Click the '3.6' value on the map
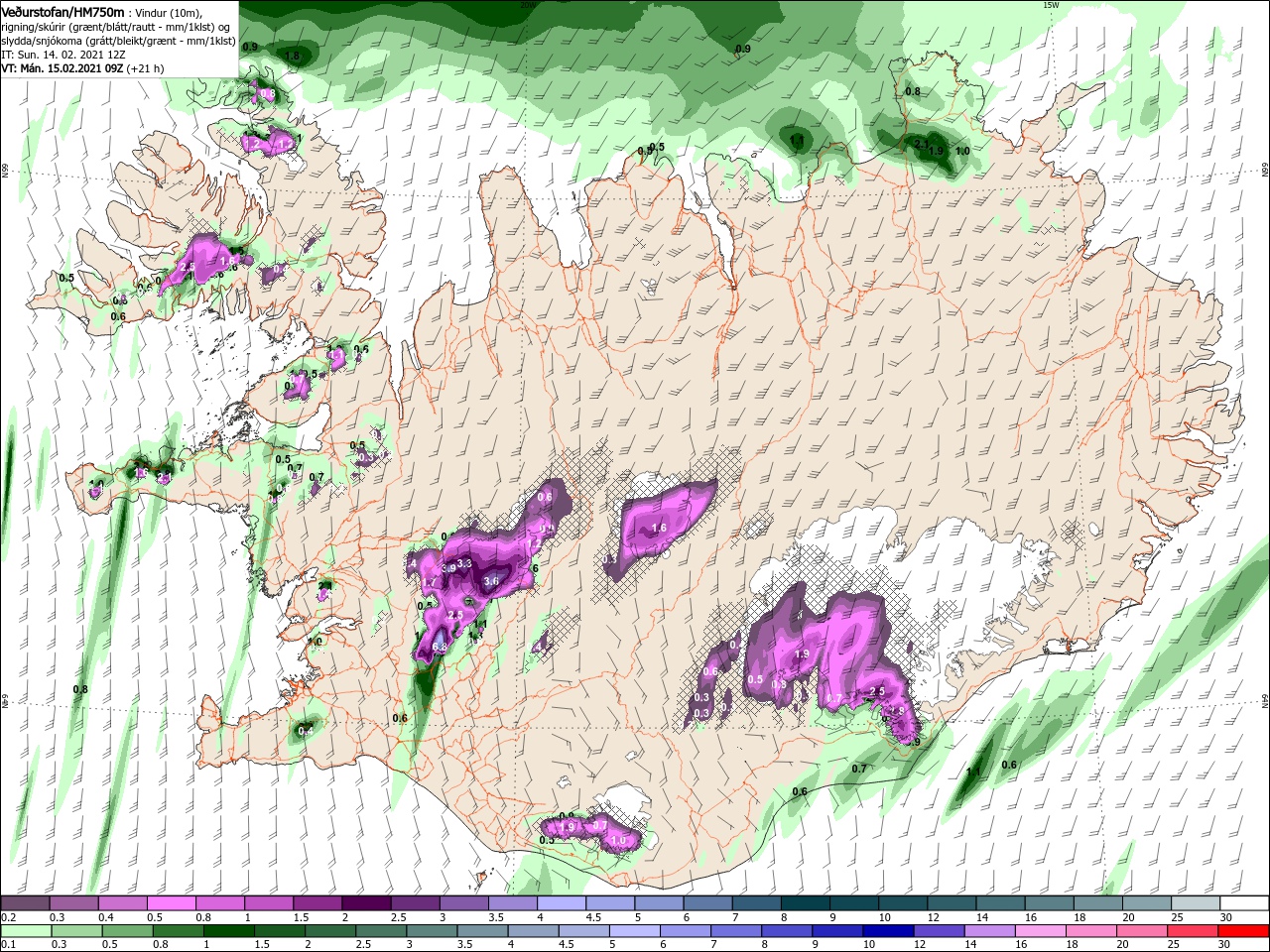 [491, 581]
